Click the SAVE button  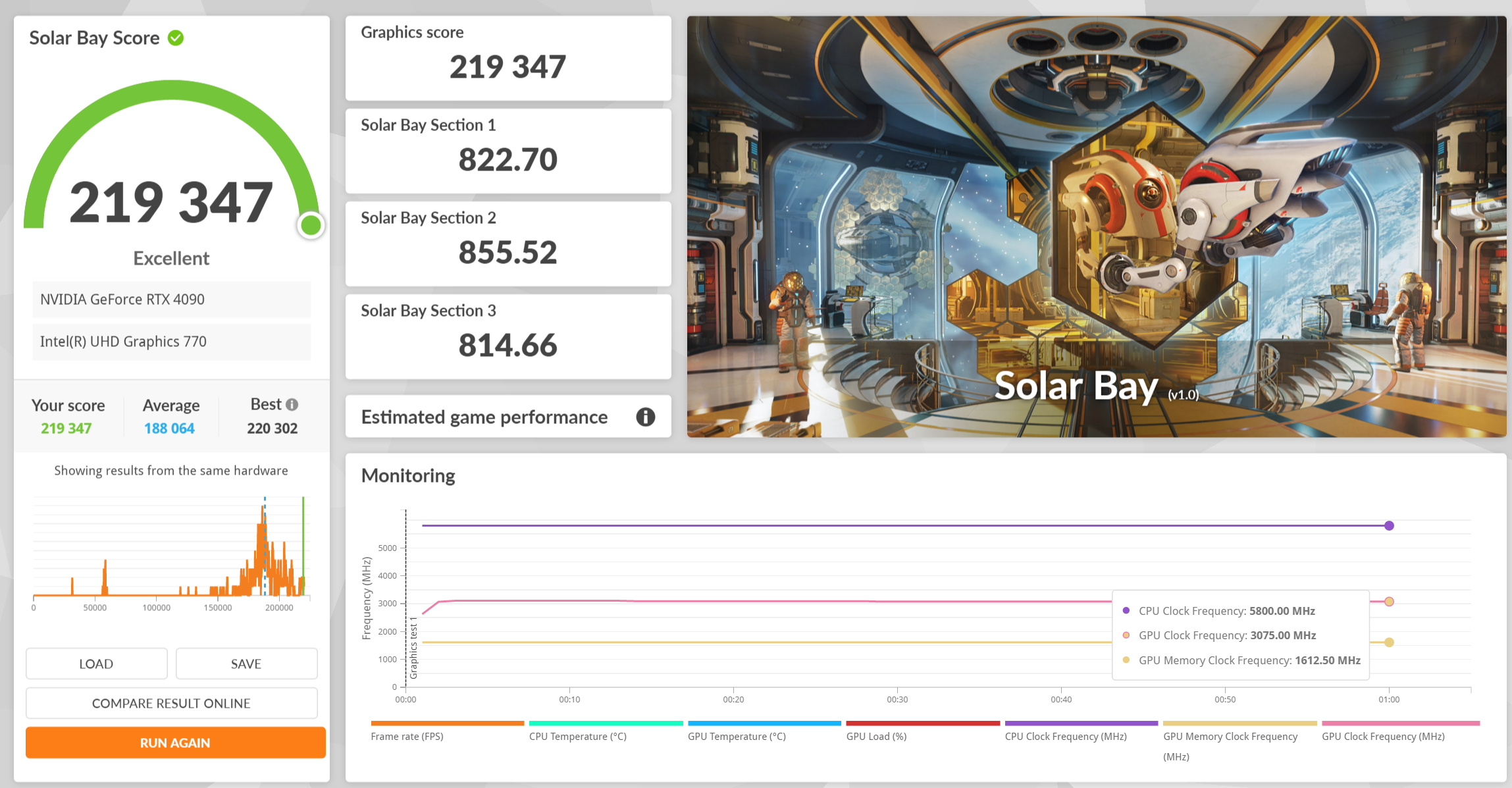(x=246, y=664)
